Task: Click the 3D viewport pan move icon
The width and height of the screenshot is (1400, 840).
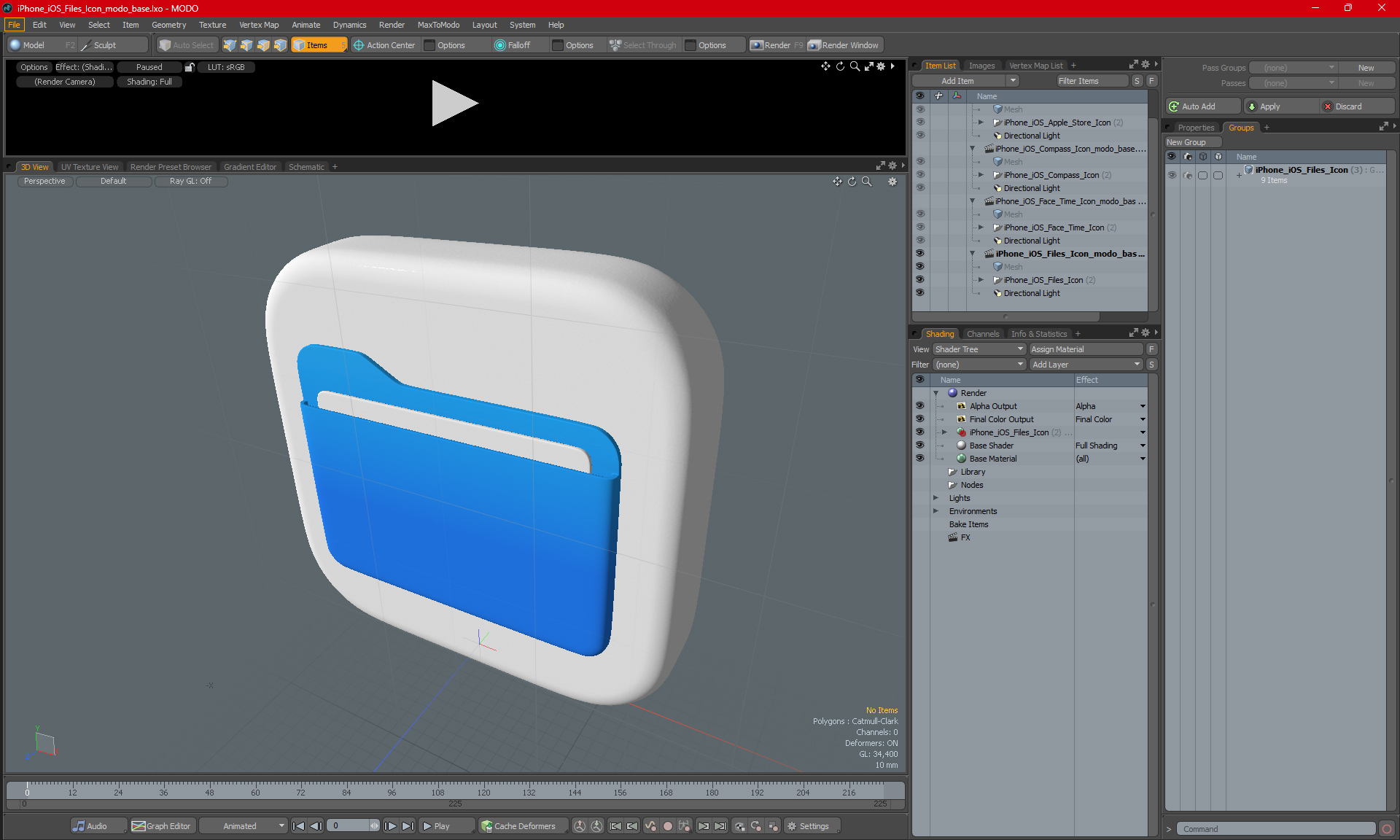Action: 837,182
